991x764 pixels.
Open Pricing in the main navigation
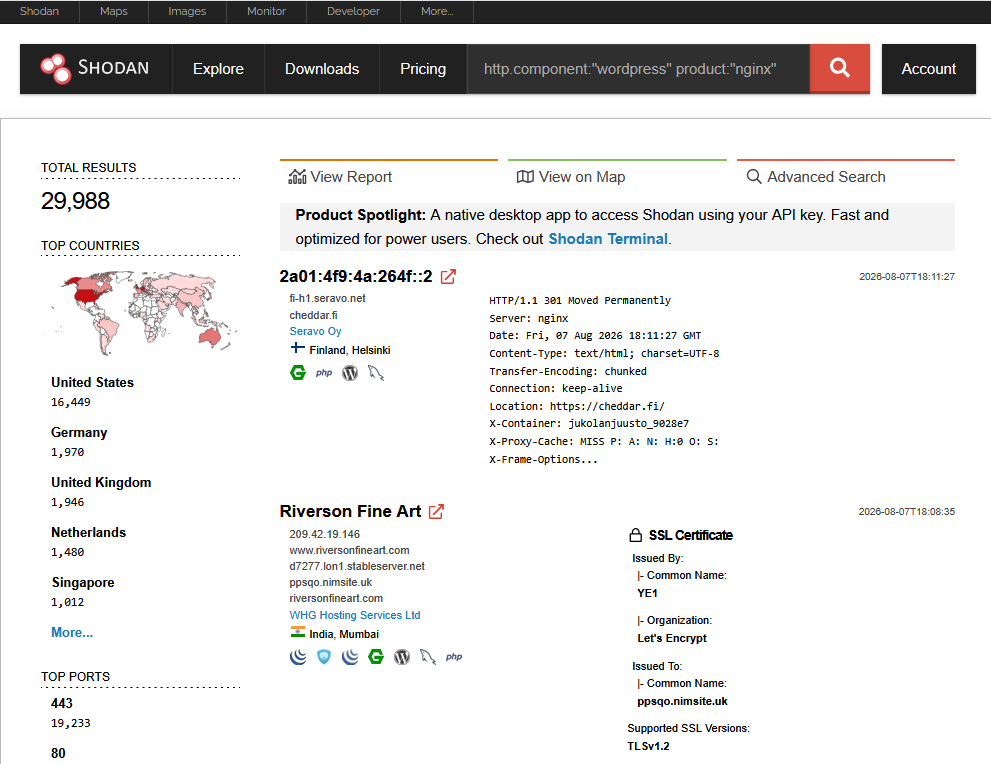pos(423,69)
